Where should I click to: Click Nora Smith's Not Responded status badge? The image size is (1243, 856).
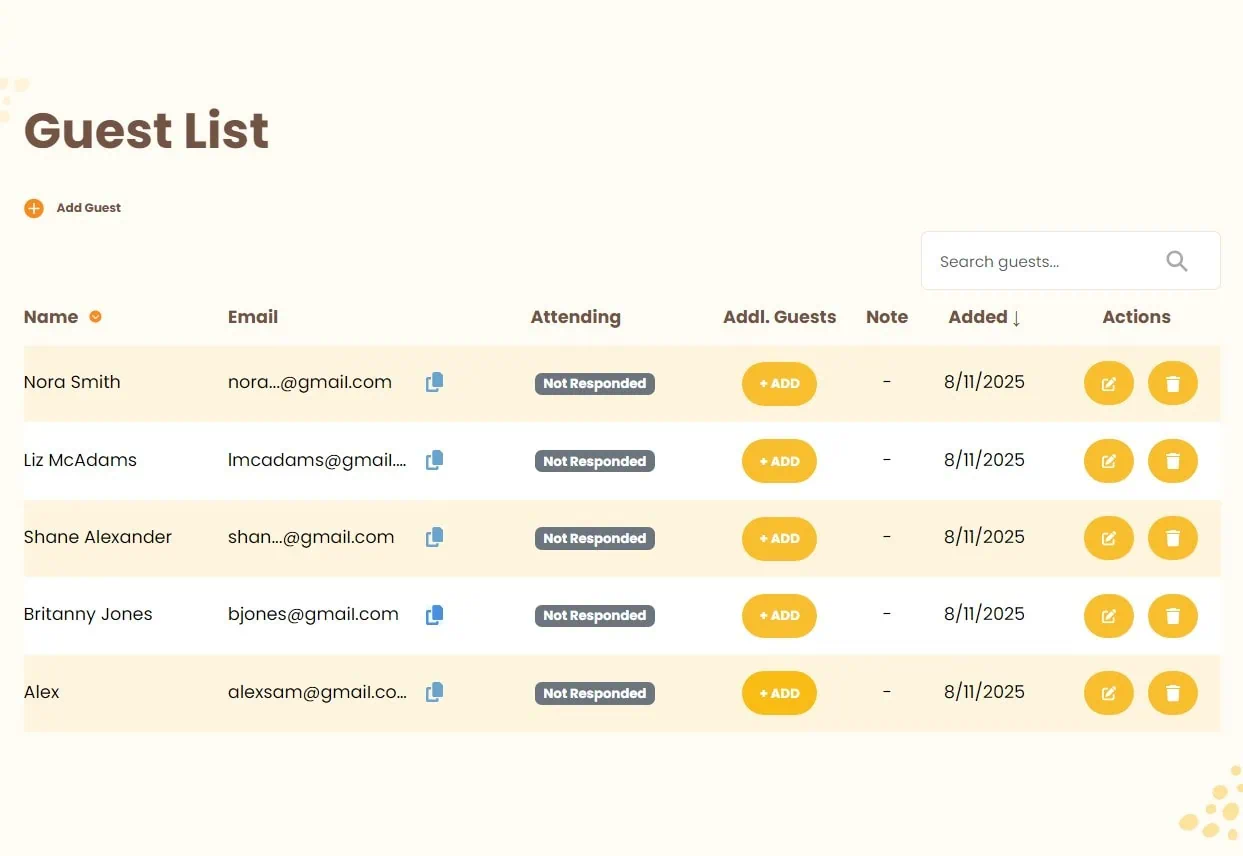tap(594, 383)
